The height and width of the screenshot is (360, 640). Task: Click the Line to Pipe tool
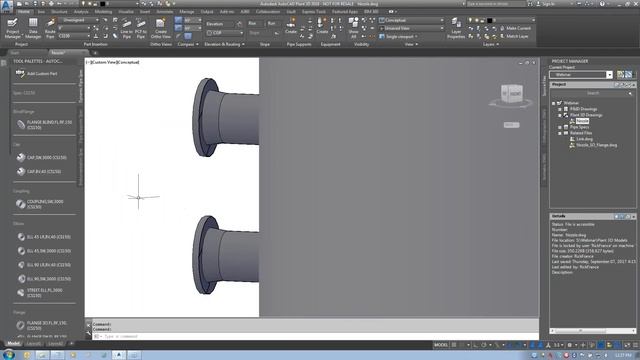pyautogui.click(x=127, y=28)
